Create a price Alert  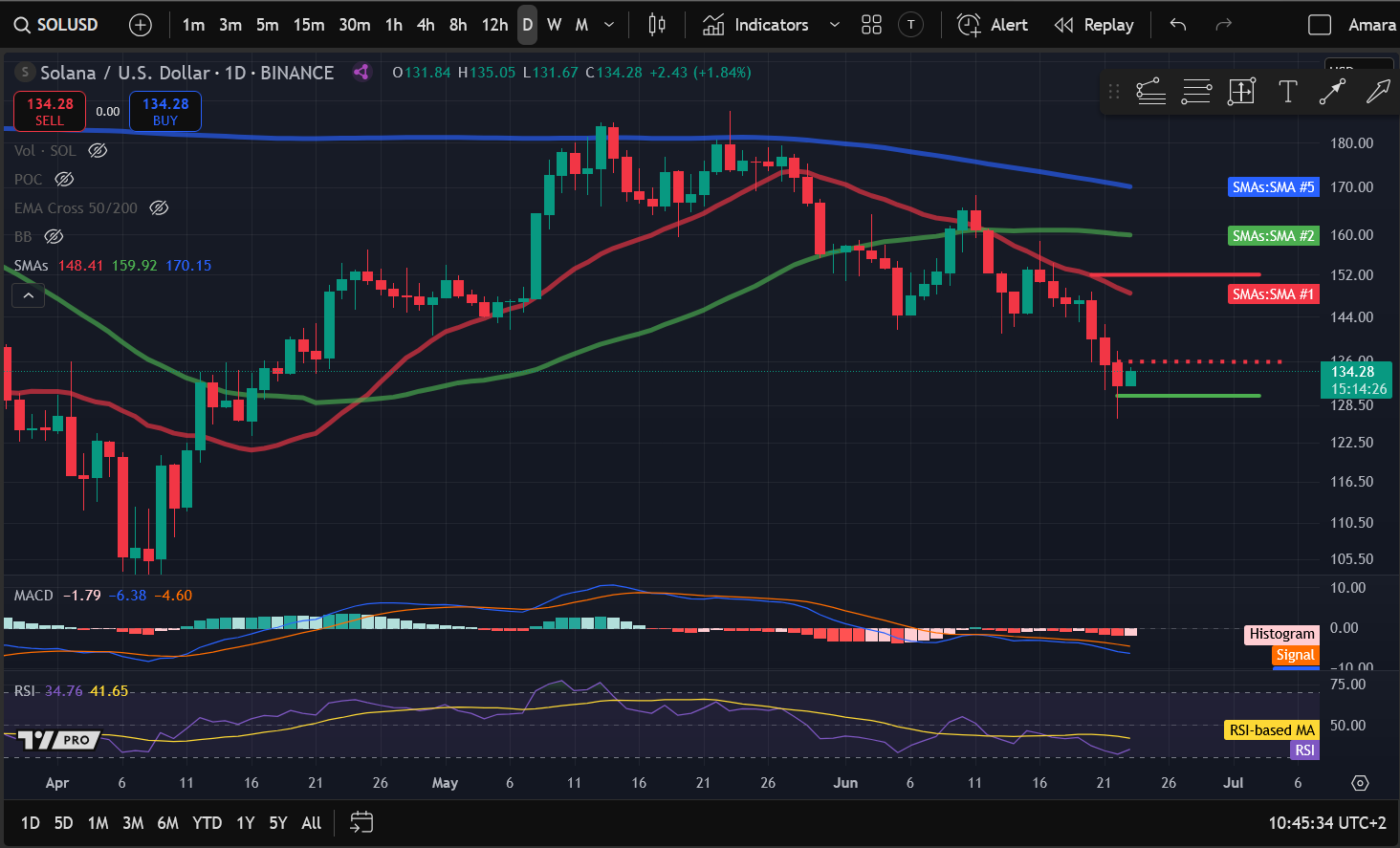(x=993, y=25)
